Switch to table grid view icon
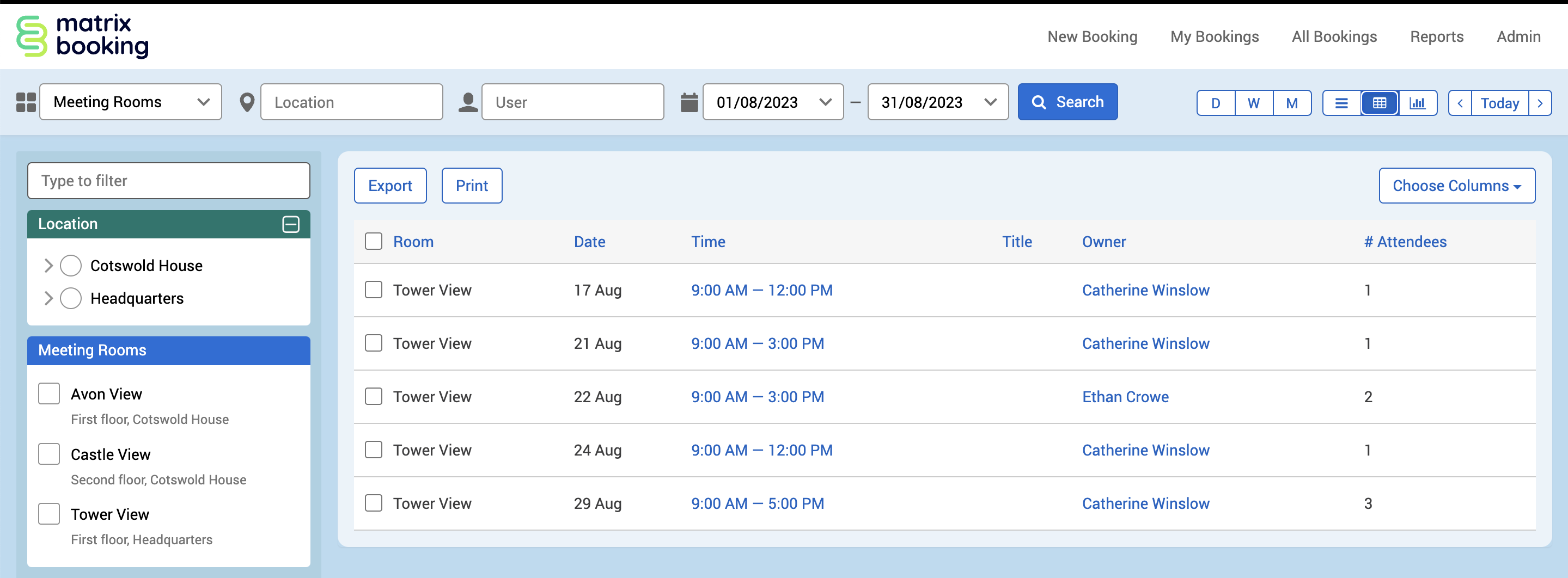Screen dimensions: 1568x578 pyautogui.click(x=1380, y=103)
